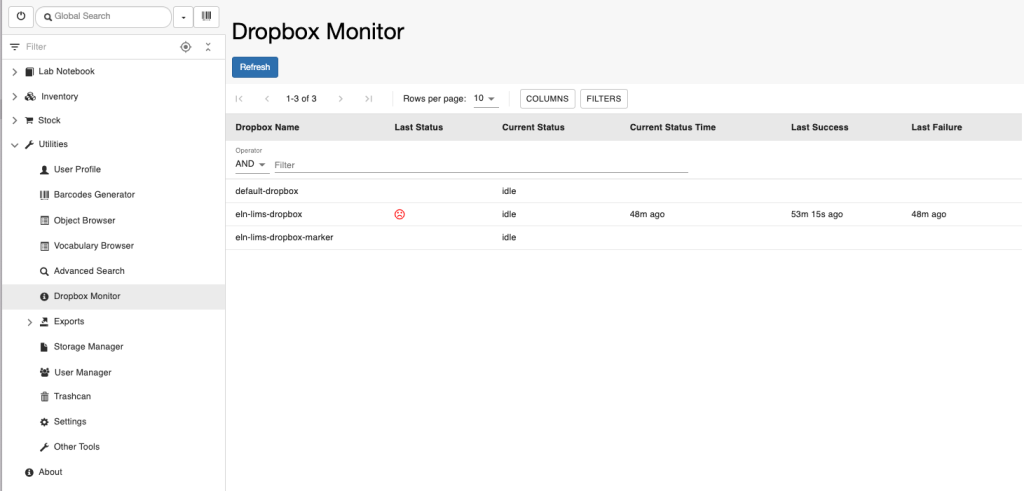
Task: Click the COLUMNS button
Action: tap(547, 99)
